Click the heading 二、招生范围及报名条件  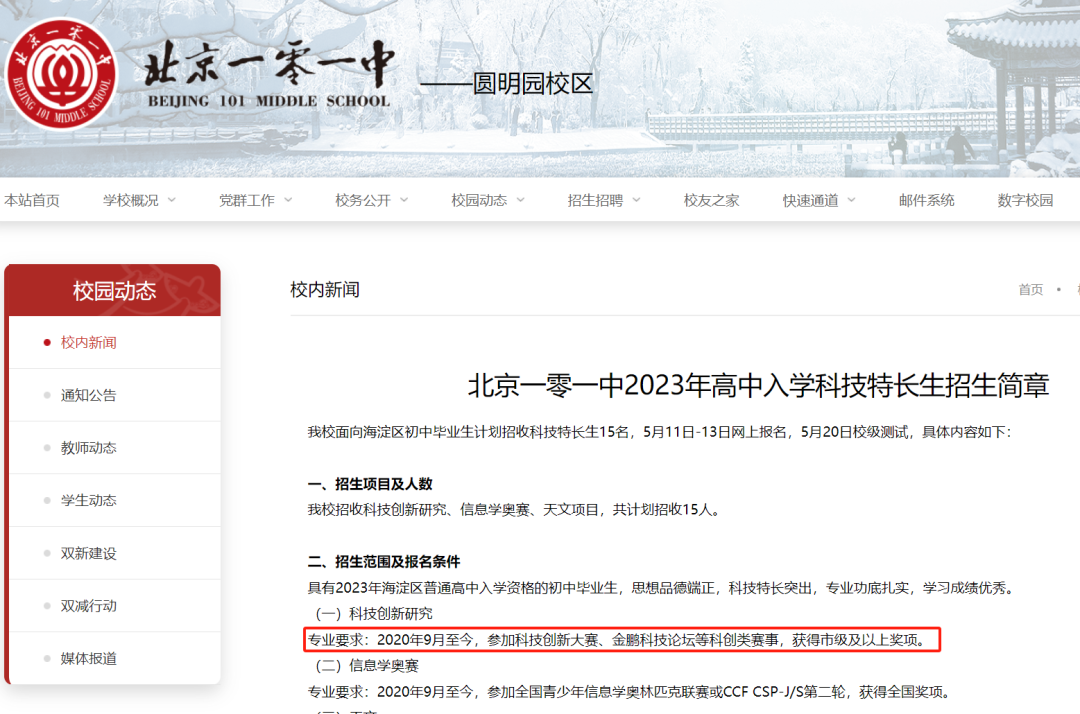click(384, 562)
